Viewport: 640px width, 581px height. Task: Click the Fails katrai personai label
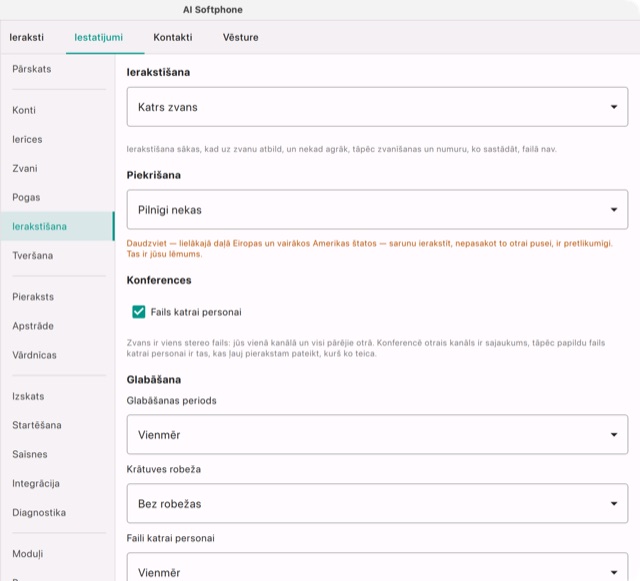coord(196,312)
